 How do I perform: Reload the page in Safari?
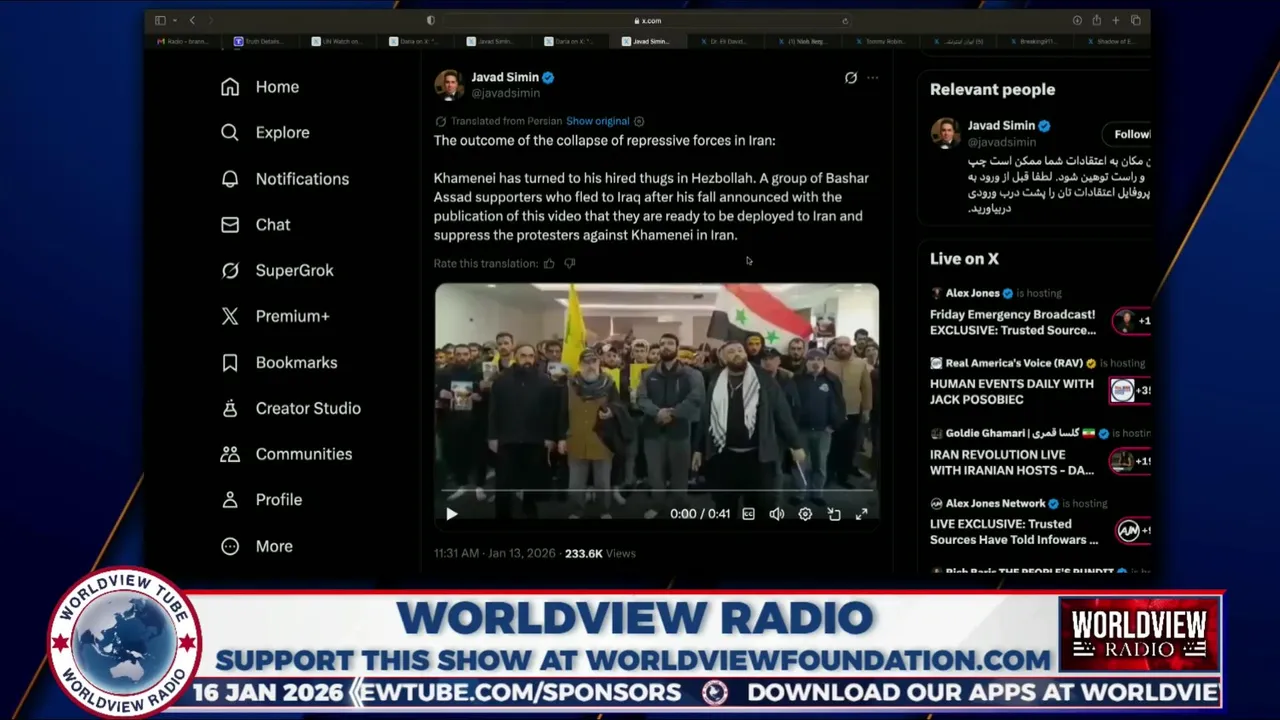(845, 20)
